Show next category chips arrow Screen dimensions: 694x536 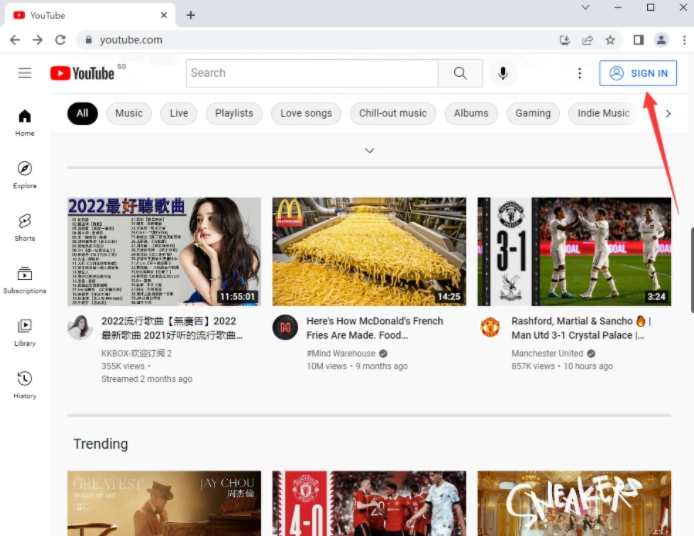[x=668, y=114]
